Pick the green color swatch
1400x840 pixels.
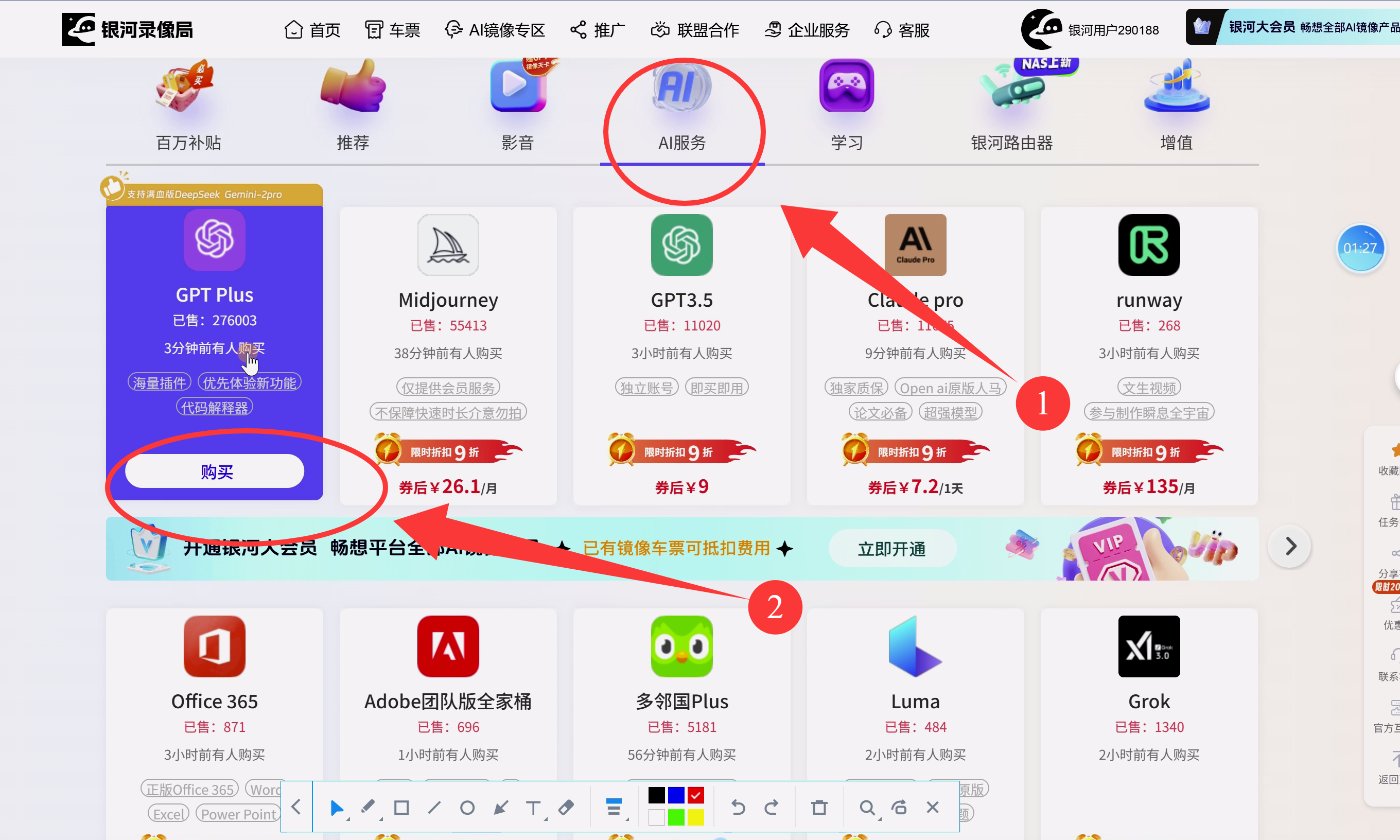[x=676, y=817]
